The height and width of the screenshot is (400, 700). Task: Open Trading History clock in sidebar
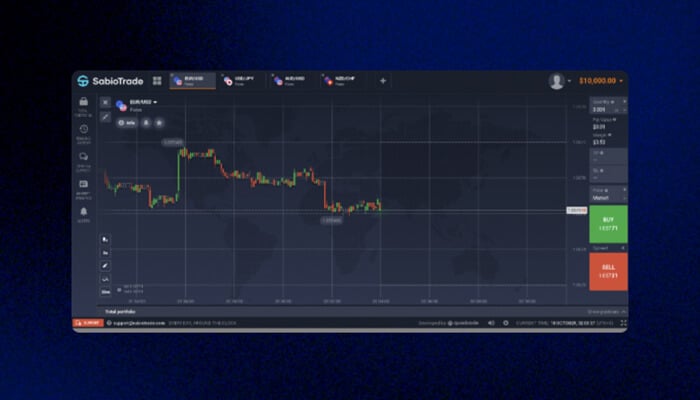[83, 134]
